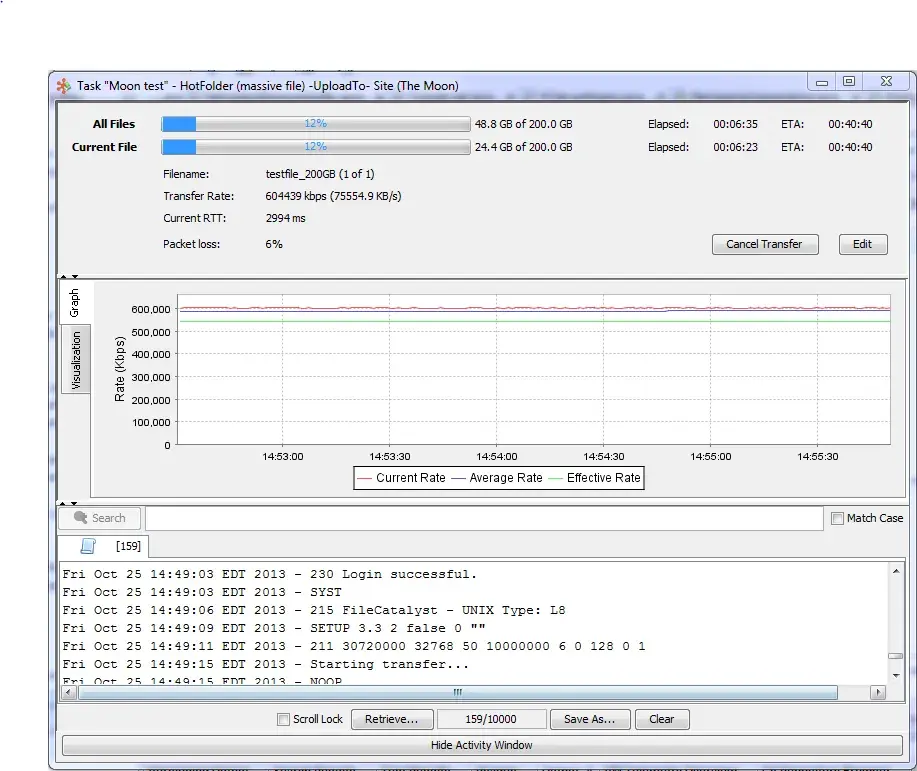This screenshot has width=917, height=771.
Task: Click the Search button with magnifier icon
Action: point(99,518)
